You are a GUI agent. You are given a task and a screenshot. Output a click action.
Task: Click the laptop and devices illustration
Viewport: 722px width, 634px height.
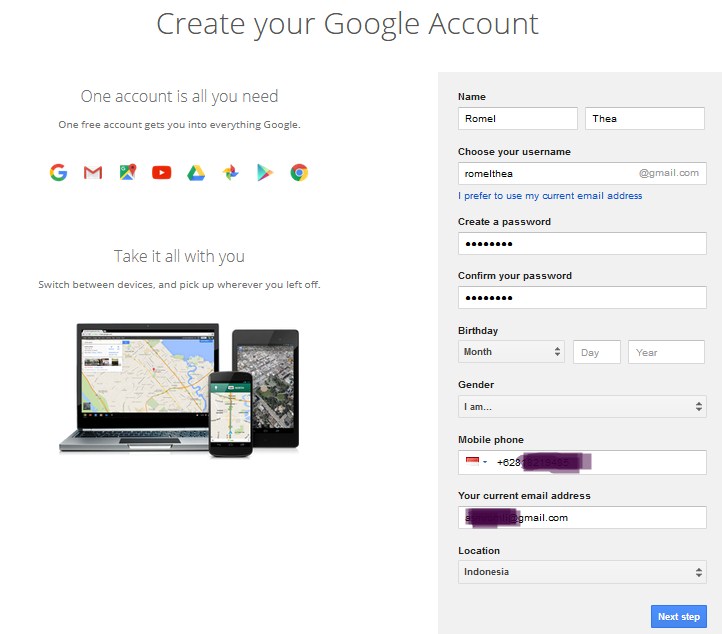(179, 390)
